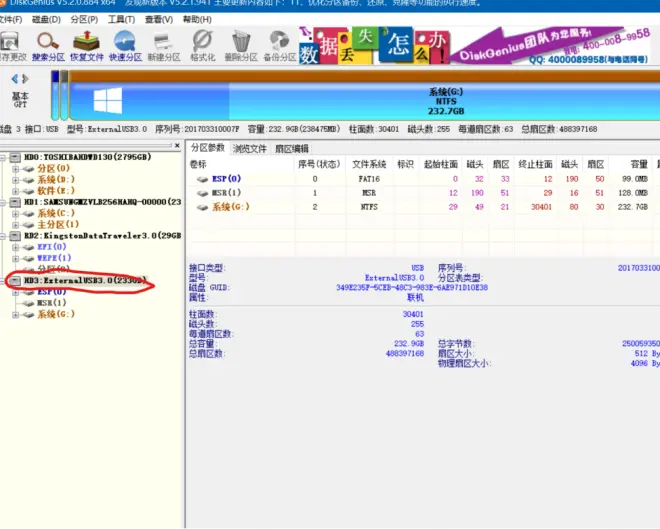660x529 pixels.
Task: Click the Search Partition (搜索分区) toolbar icon
Action: [48, 47]
